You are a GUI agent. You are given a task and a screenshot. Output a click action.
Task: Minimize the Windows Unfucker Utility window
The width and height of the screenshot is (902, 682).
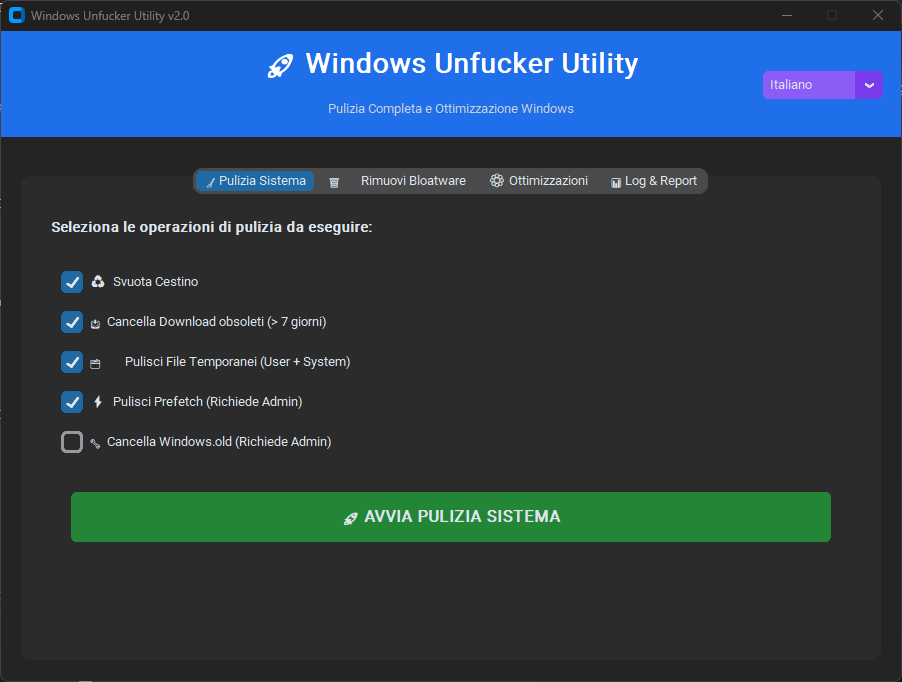coord(787,16)
